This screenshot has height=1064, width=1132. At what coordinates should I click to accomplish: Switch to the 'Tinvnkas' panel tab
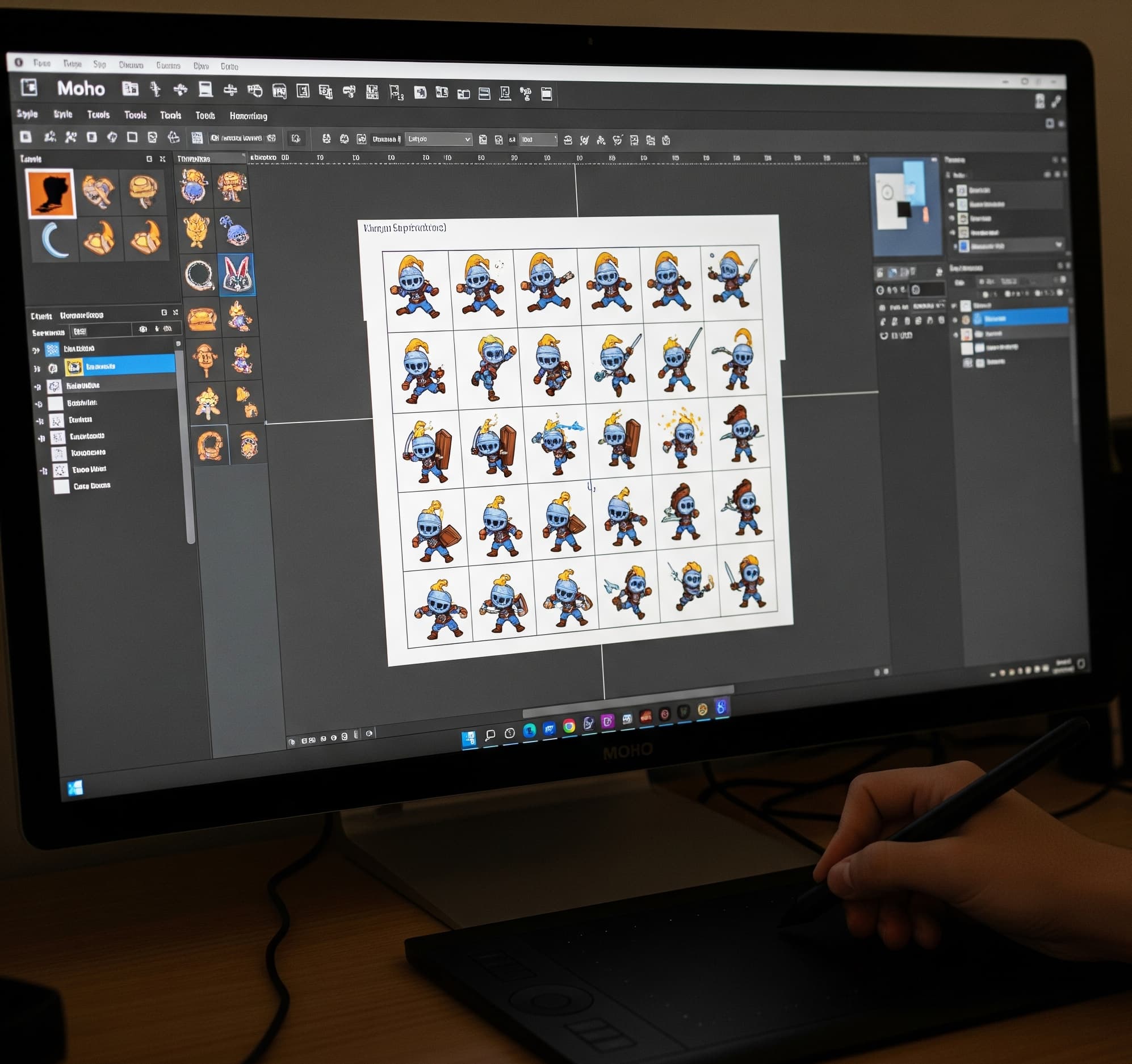click(194, 158)
